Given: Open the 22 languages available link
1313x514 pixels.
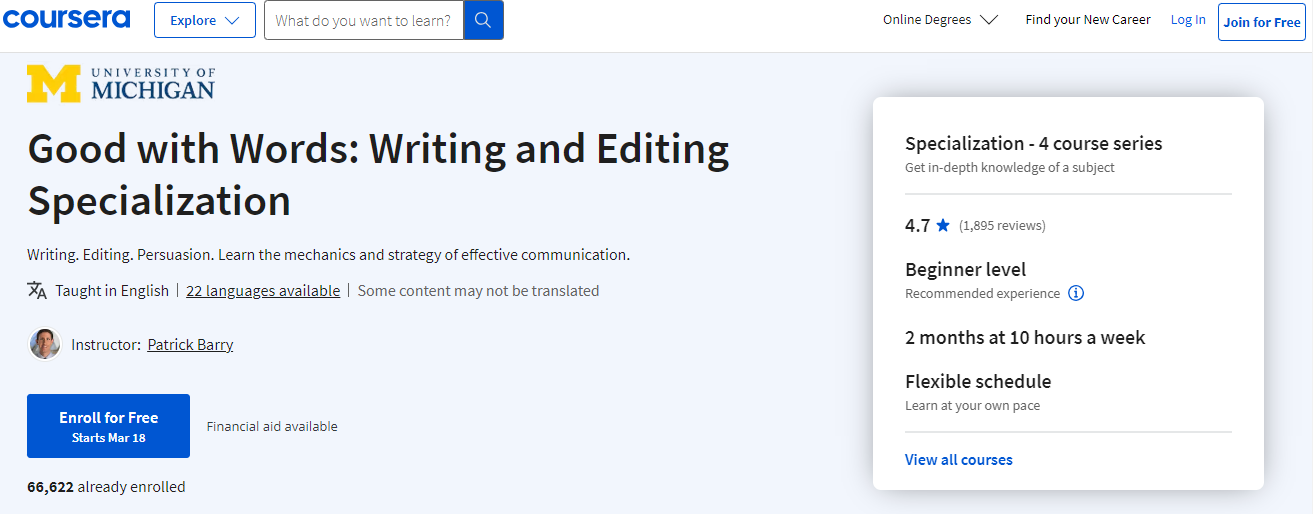Looking at the screenshot, I should click(x=263, y=290).
